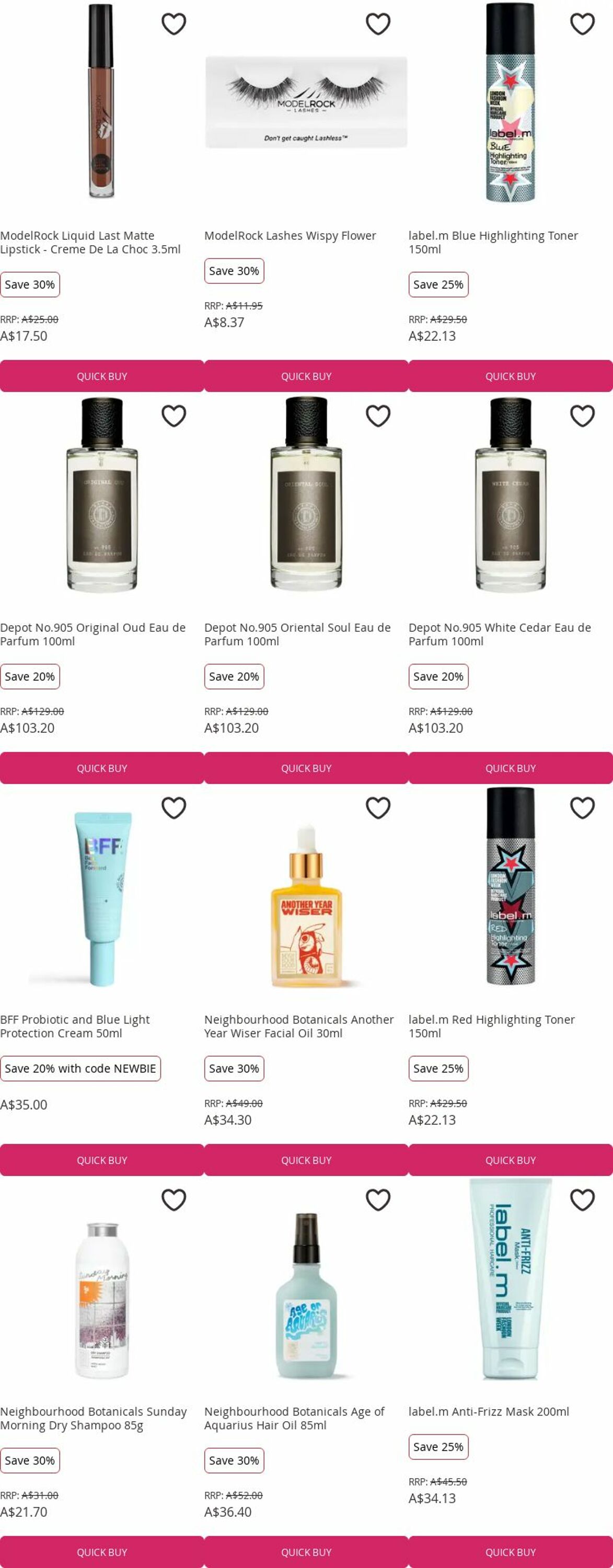Favorite Another Year Wiser Facial Oil
The width and height of the screenshot is (613, 1568).
click(x=378, y=808)
